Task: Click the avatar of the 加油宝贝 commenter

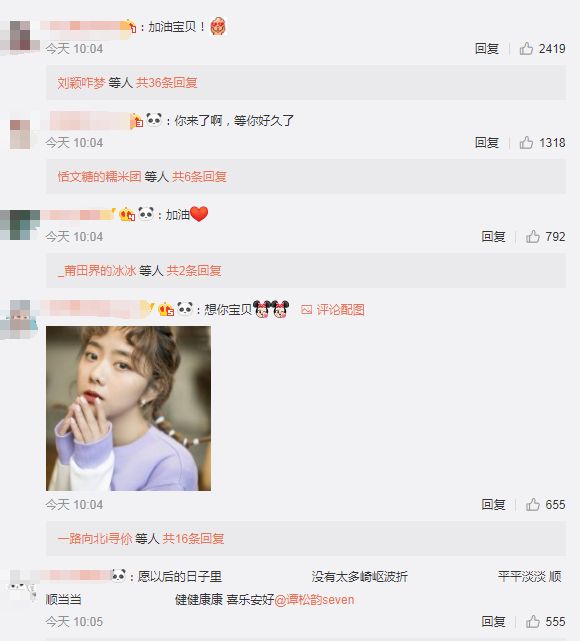Action: pos(20,36)
